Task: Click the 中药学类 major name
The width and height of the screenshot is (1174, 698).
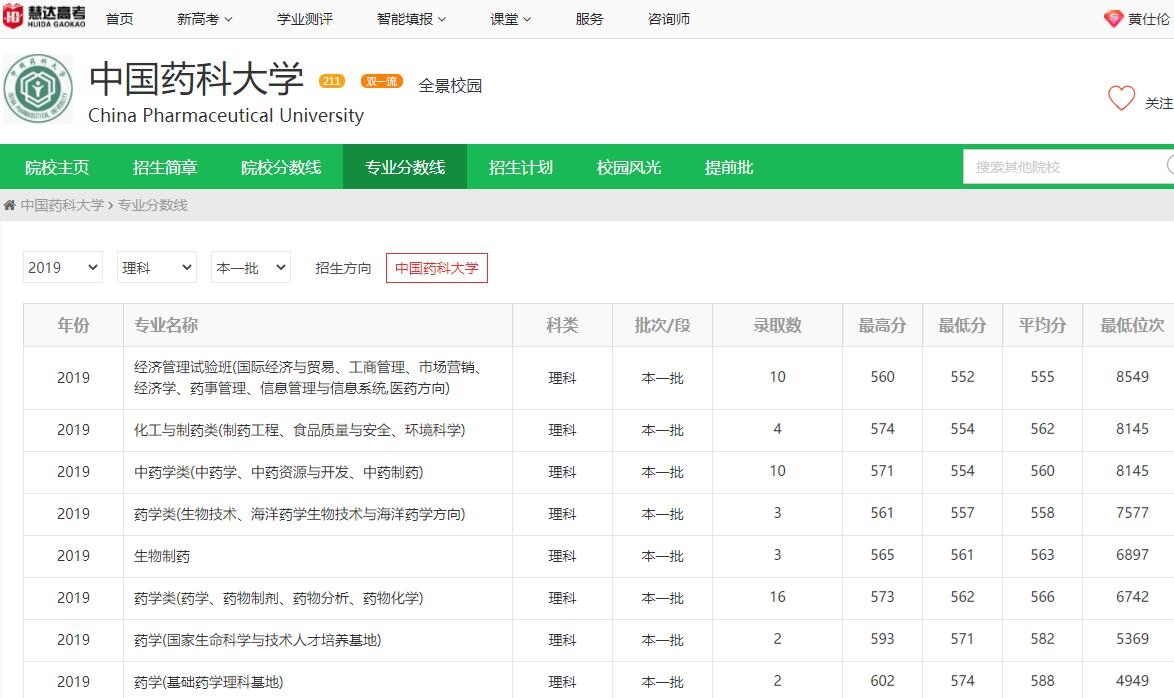Action: pos(279,472)
